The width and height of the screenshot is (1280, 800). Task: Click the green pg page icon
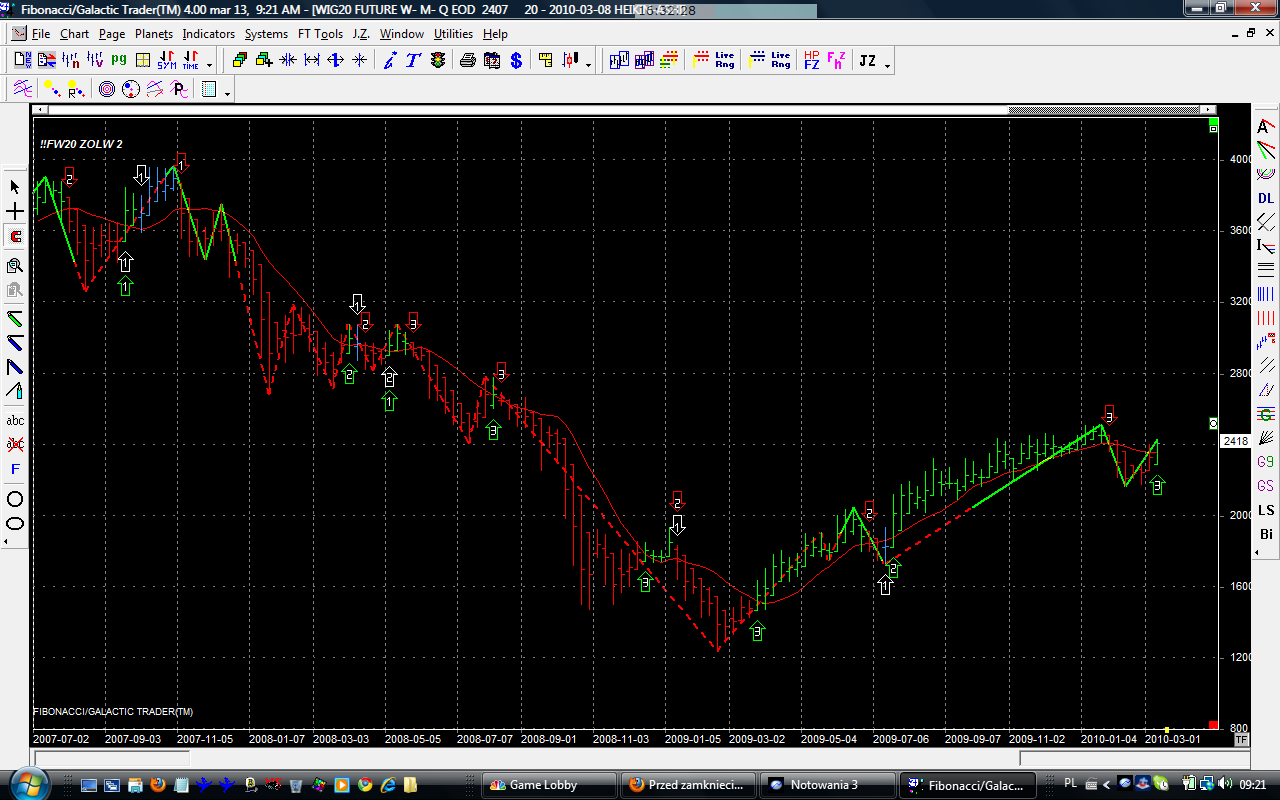pos(119,61)
